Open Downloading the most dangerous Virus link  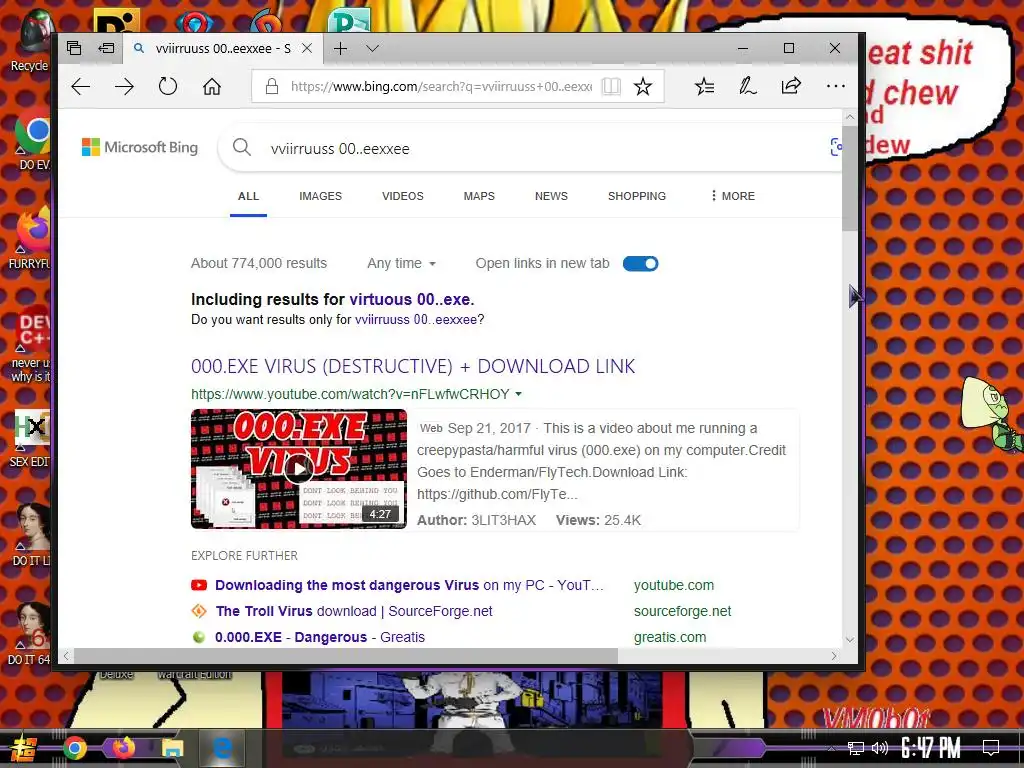pos(409,585)
